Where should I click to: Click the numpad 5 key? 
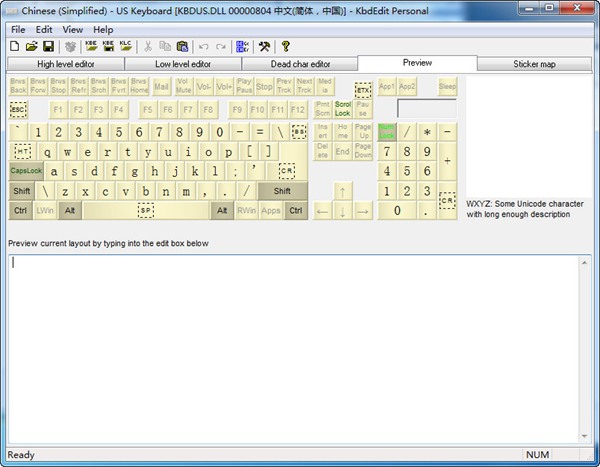(407, 171)
